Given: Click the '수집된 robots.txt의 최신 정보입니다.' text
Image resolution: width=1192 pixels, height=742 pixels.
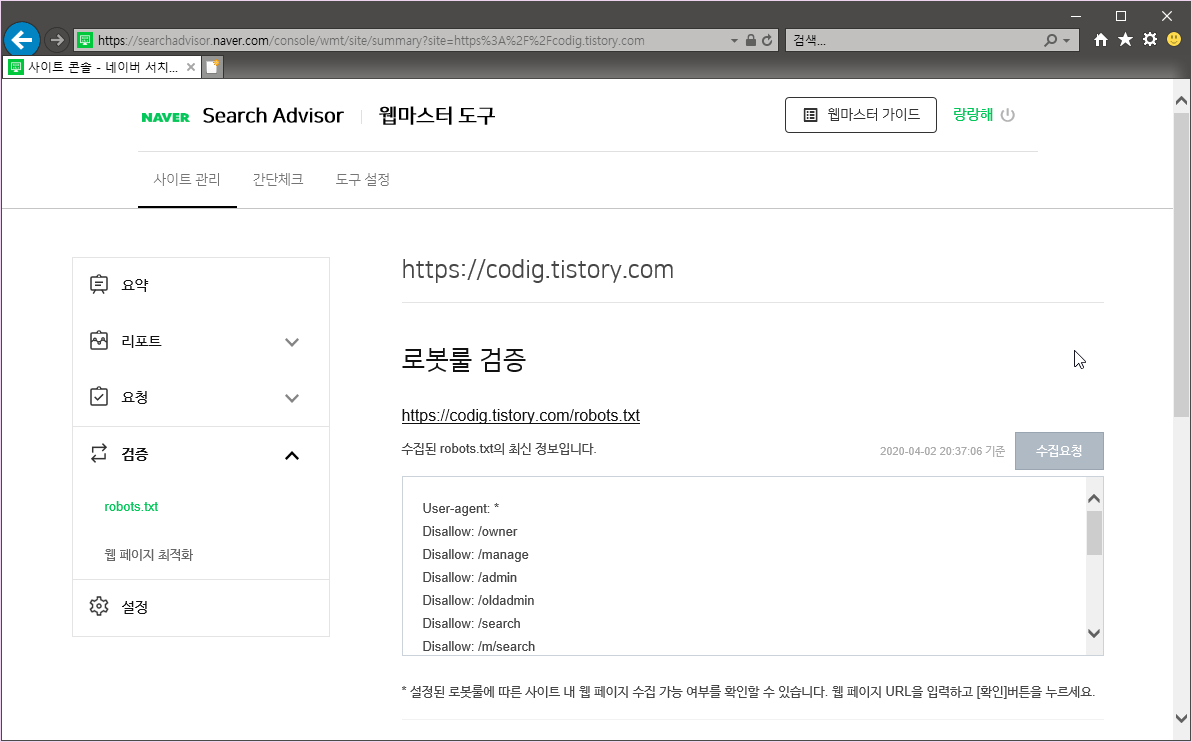Looking at the screenshot, I should click(x=499, y=449).
